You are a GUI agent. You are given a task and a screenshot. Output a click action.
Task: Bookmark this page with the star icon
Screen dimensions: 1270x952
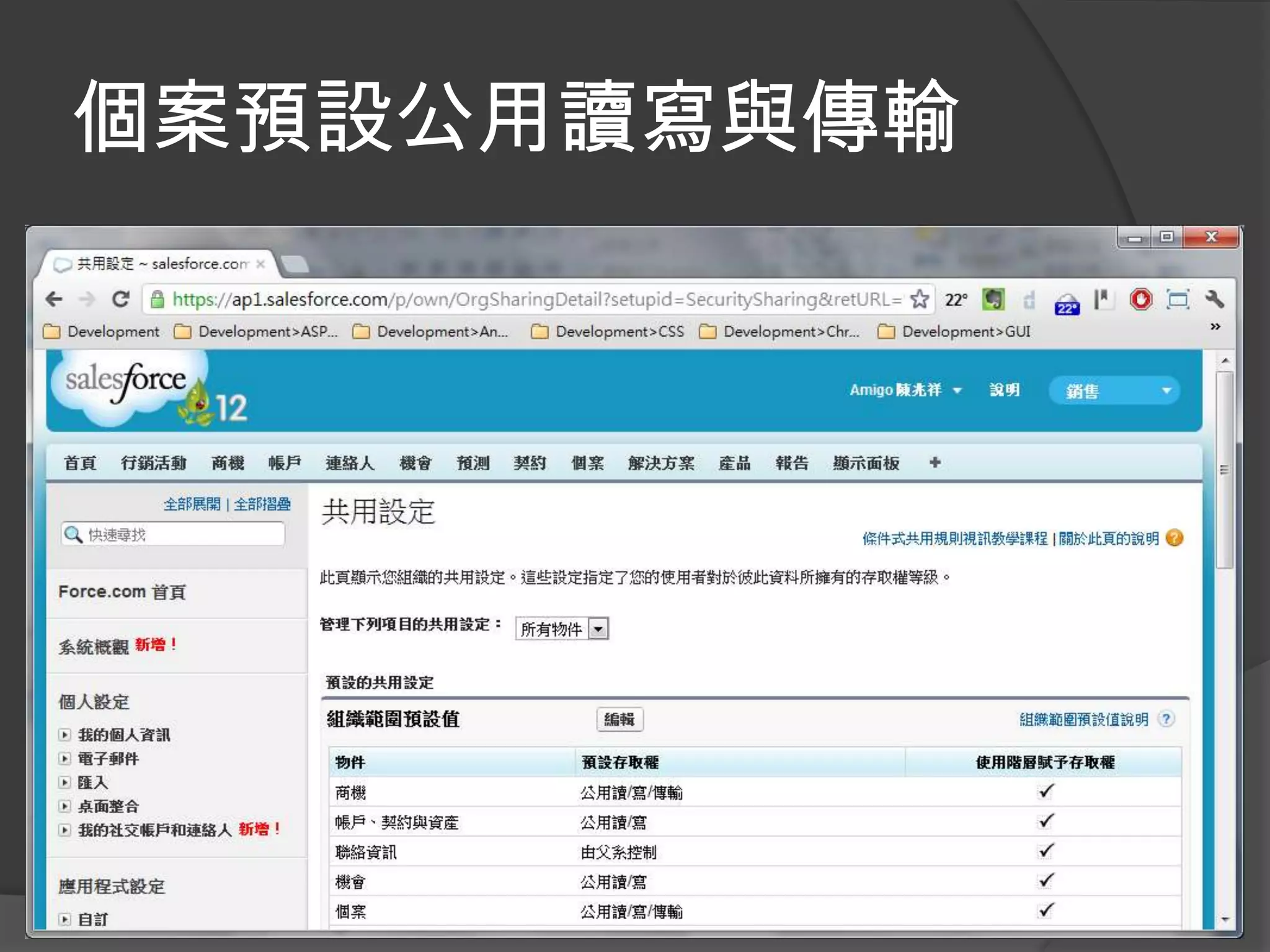[x=920, y=299]
